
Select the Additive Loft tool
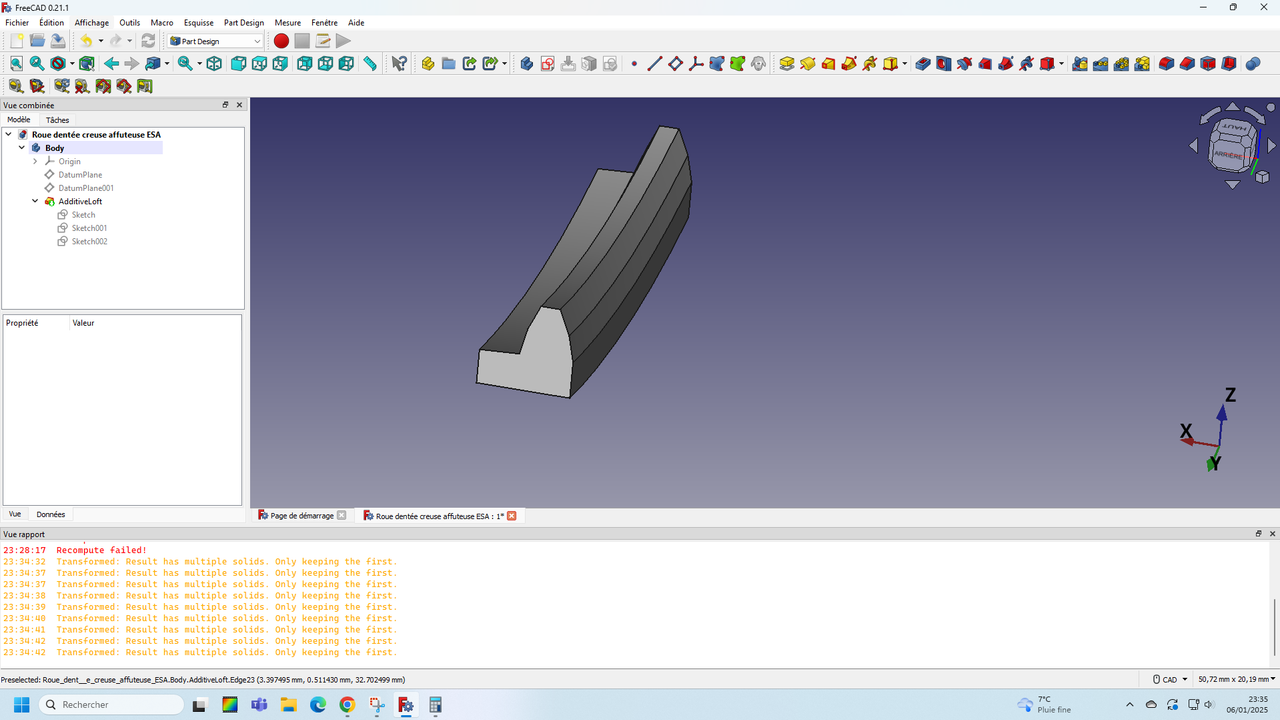click(x=828, y=64)
